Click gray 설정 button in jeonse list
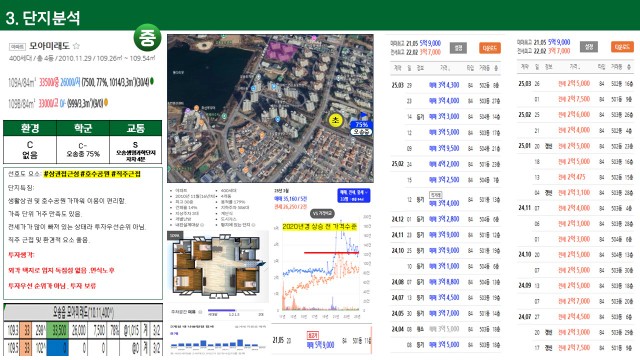640x360 pixels. tap(589, 47)
